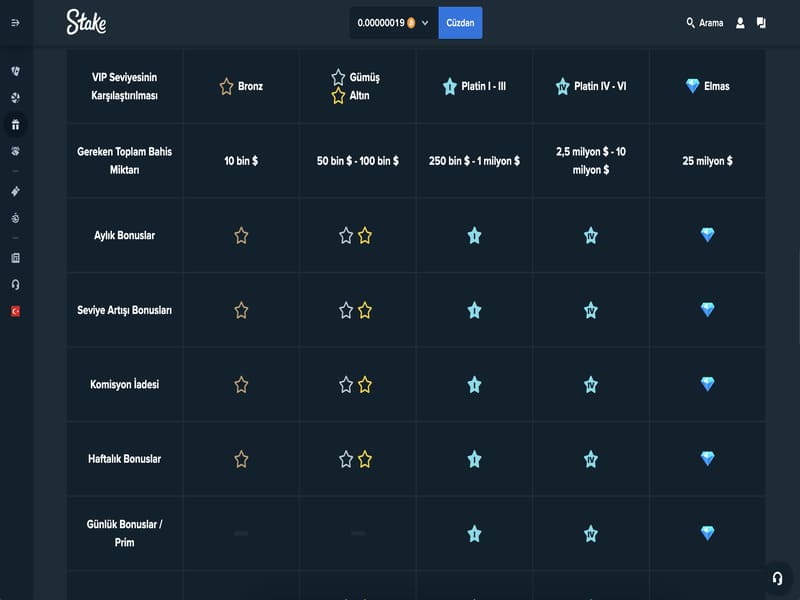Click the handshake icon in sidebar
Viewport: 800px width, 600px height.
(x=15, y=151)
